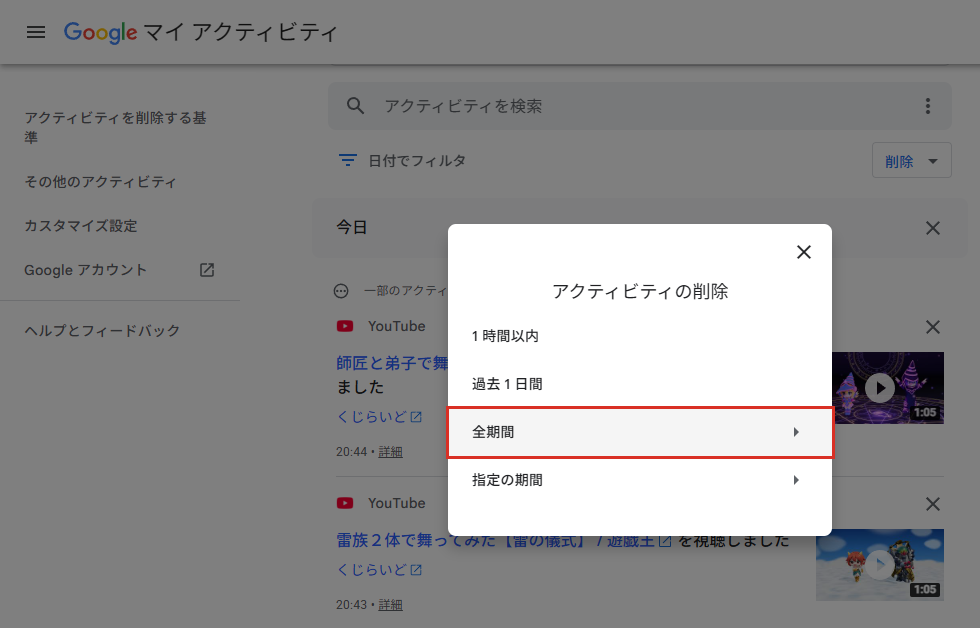Open the three-dot search options menu
Viewport: 980px width, 628px height.
pos(928,106)
